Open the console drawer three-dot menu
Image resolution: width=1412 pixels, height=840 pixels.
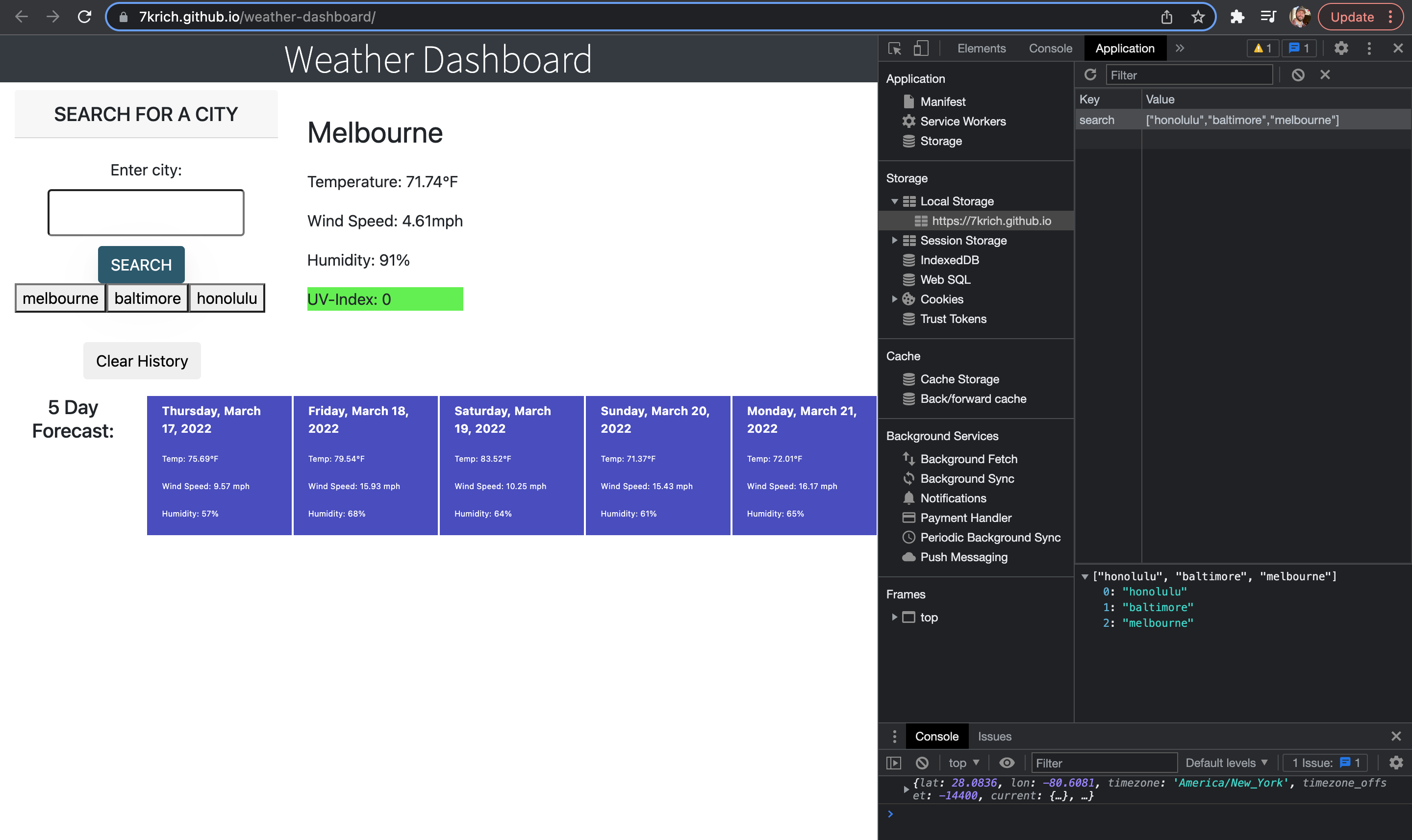click(x=894, y=737)
